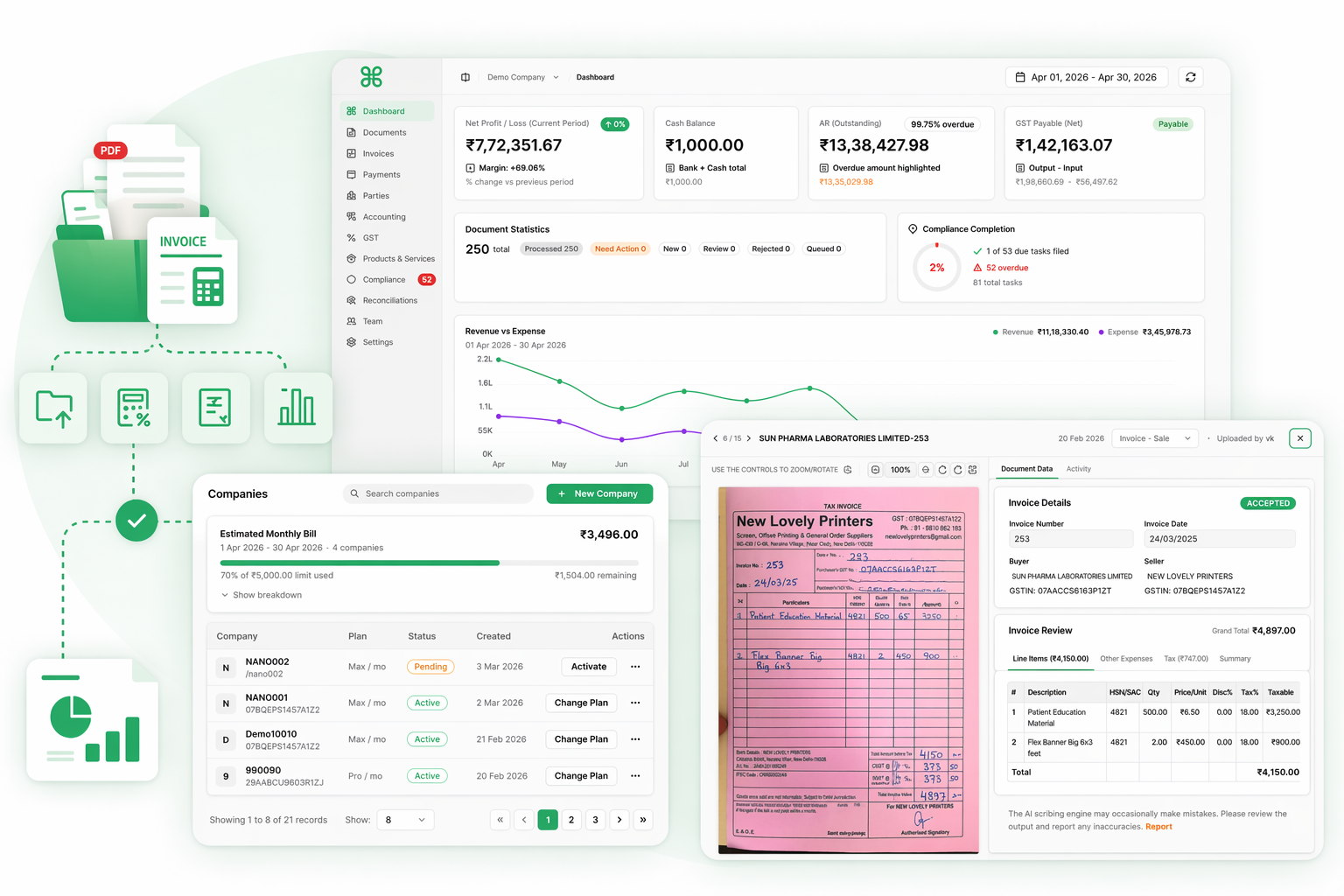Open the Demo Company switcher dropdown
The height and width of the screenshot is (896, 1344).
[523, 77]
